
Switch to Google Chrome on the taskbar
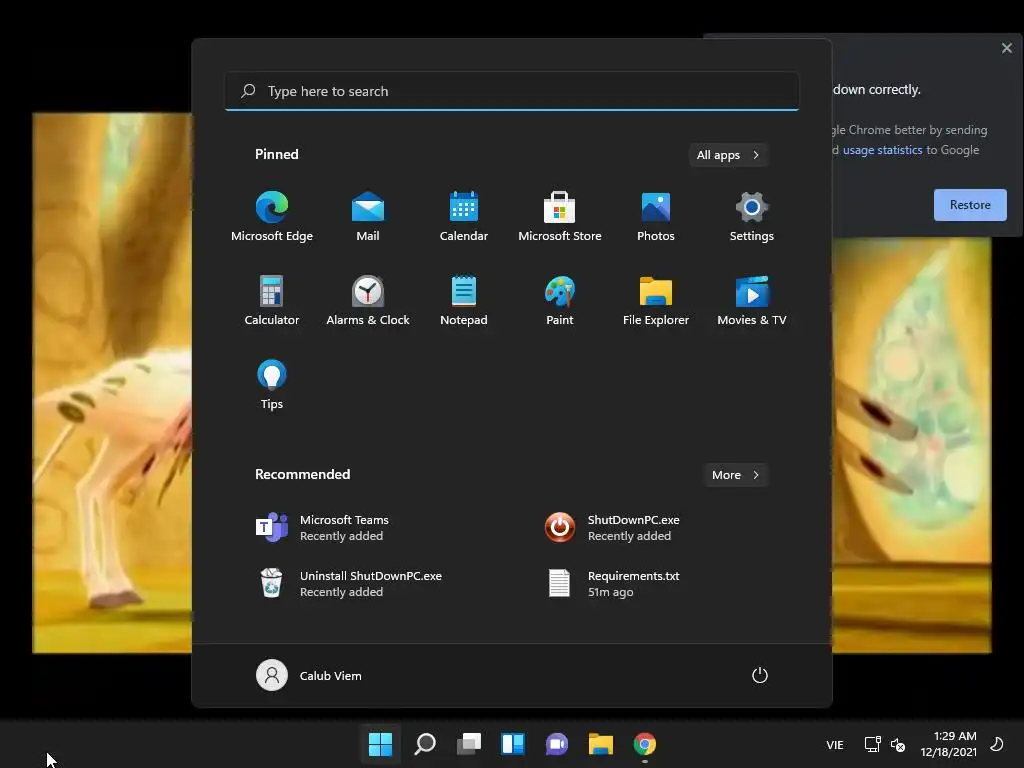tap(645, 744)
